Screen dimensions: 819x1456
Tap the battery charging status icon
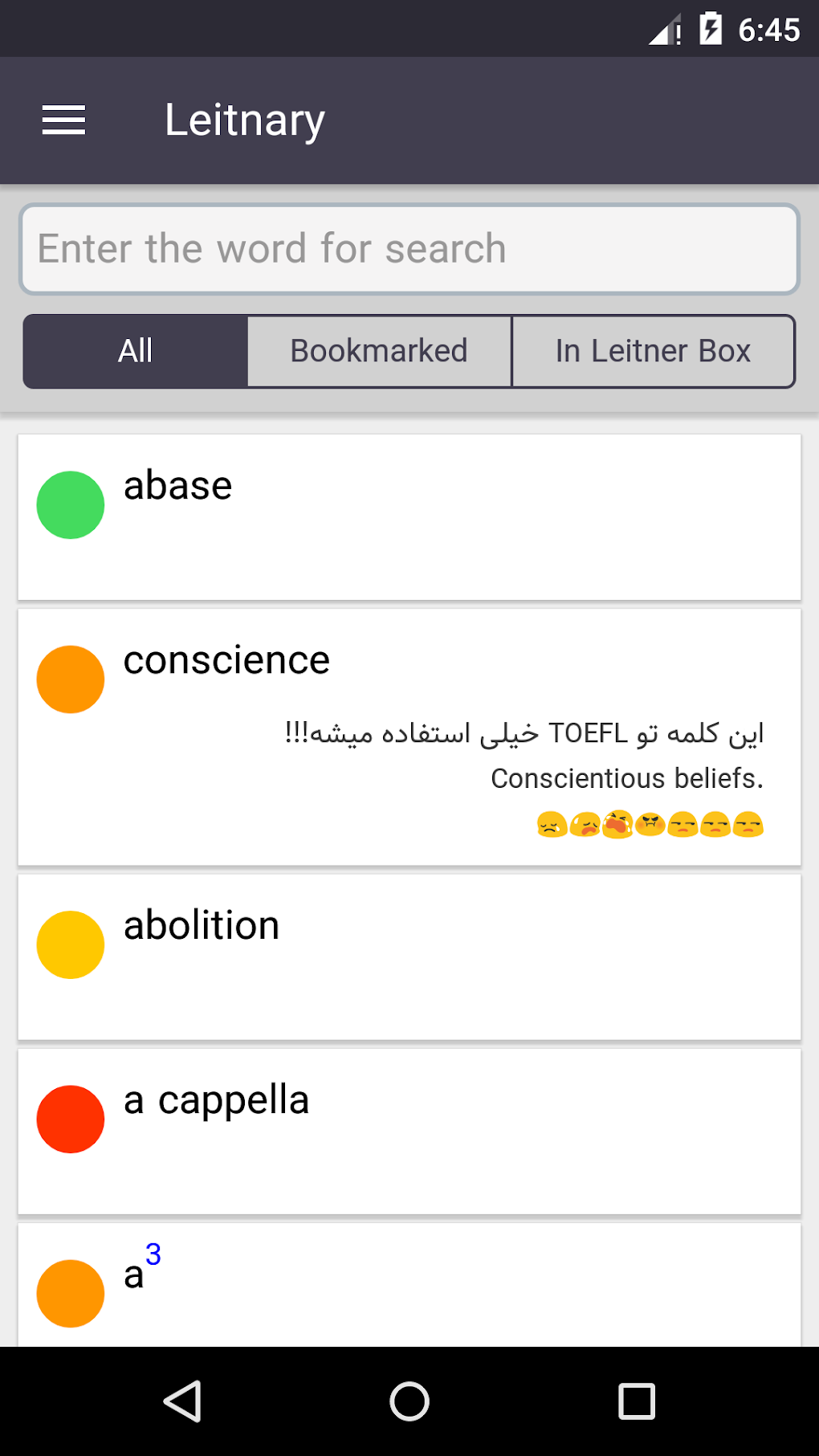tap(711, 30)
